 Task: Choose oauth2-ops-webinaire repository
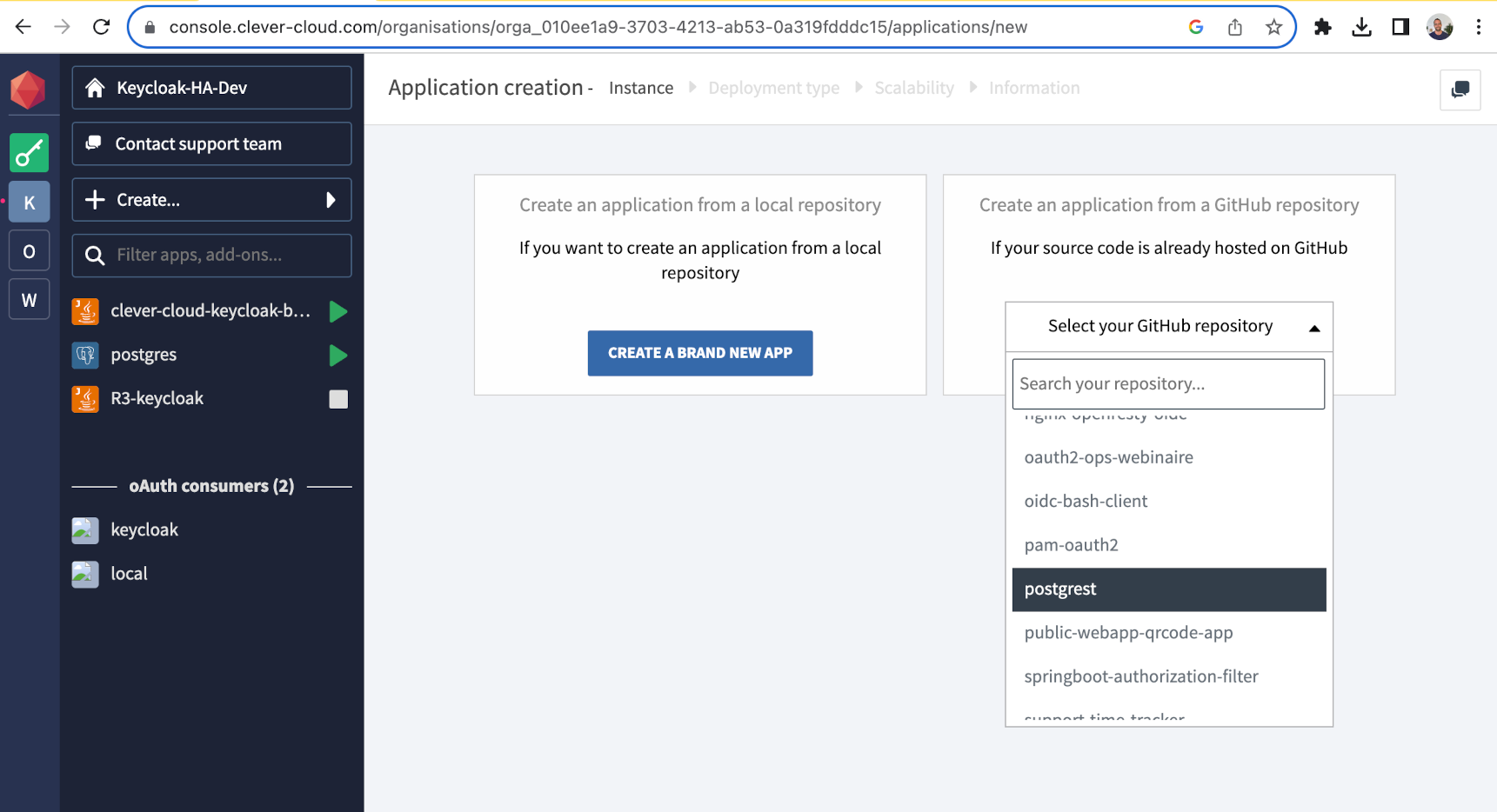(x=1169, y=457)
